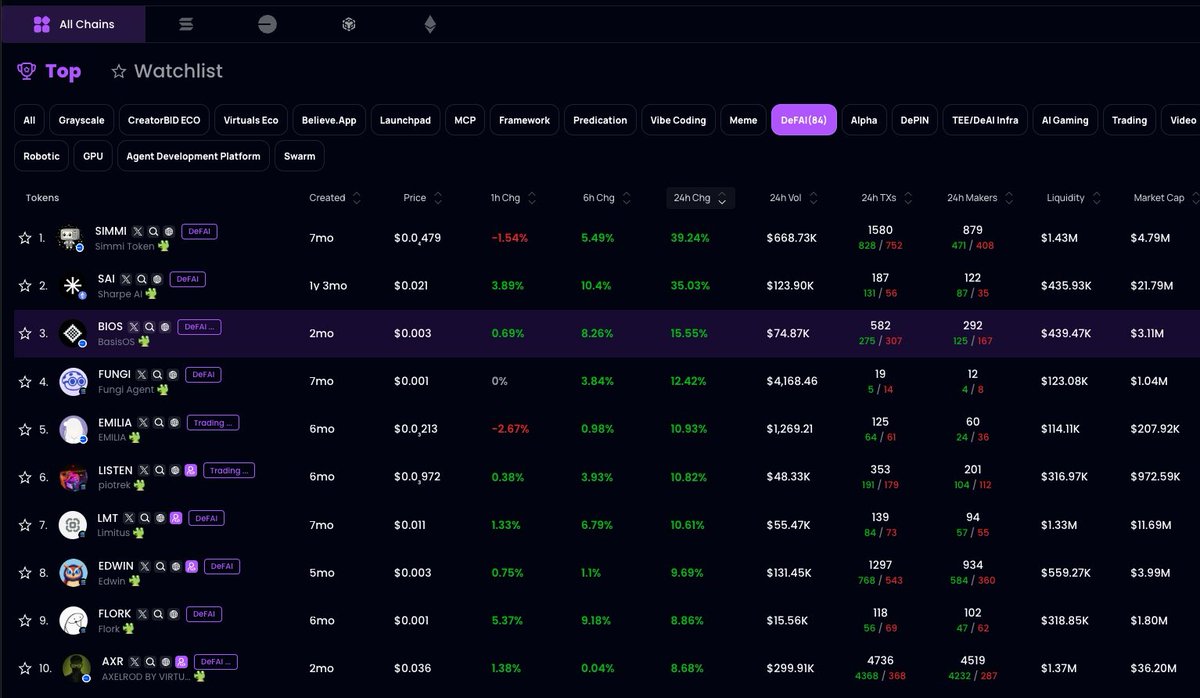
Task: Open BIOS website globe icon
Action: coord(165,326)
